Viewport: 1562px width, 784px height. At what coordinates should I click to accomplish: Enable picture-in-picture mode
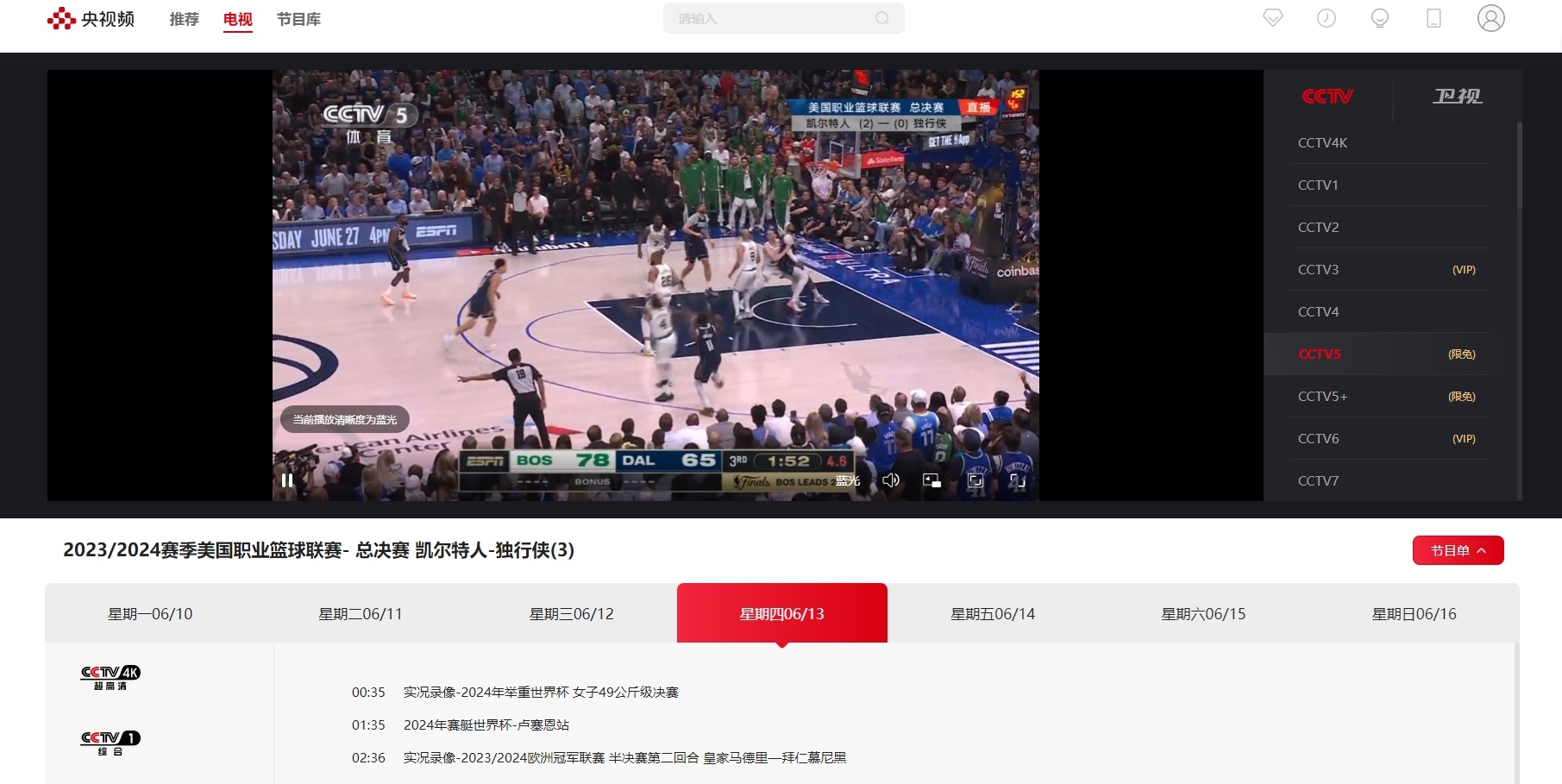tap(932, 480)
